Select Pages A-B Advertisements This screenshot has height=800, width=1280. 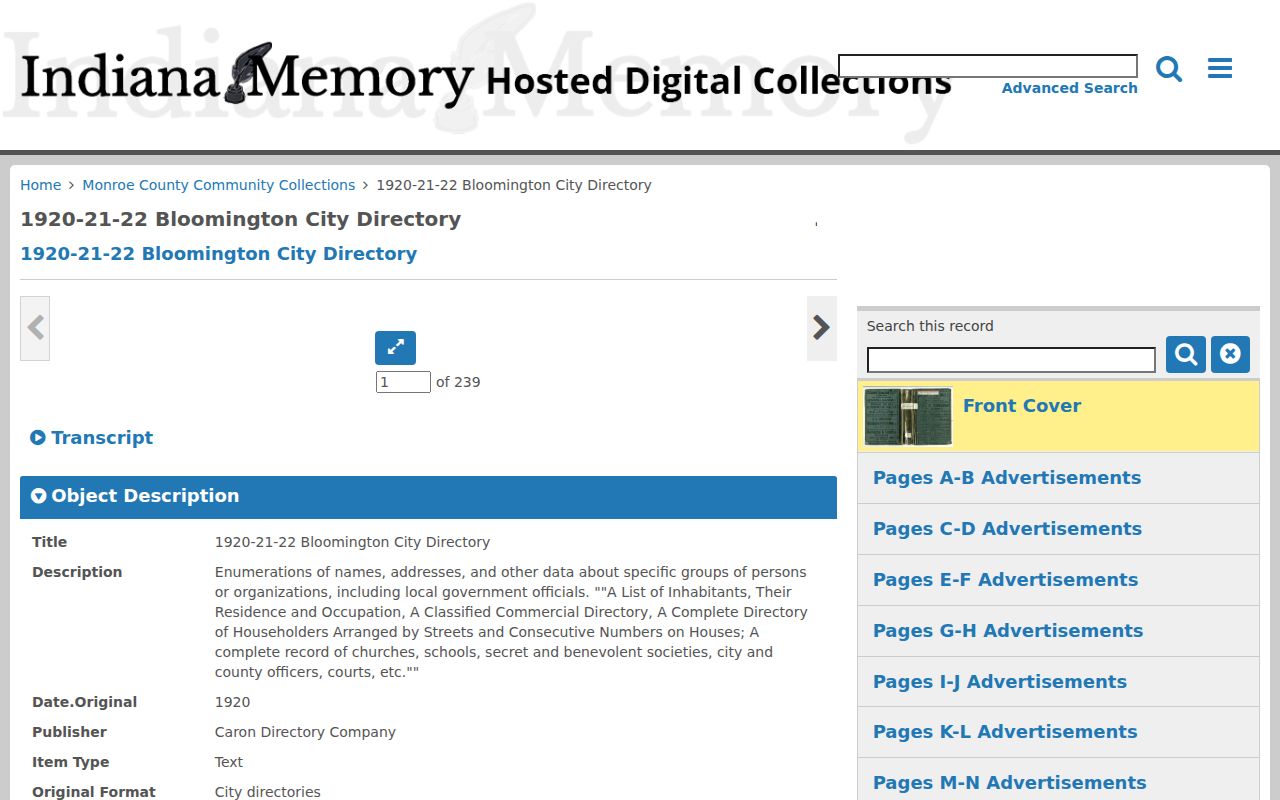1058,478
